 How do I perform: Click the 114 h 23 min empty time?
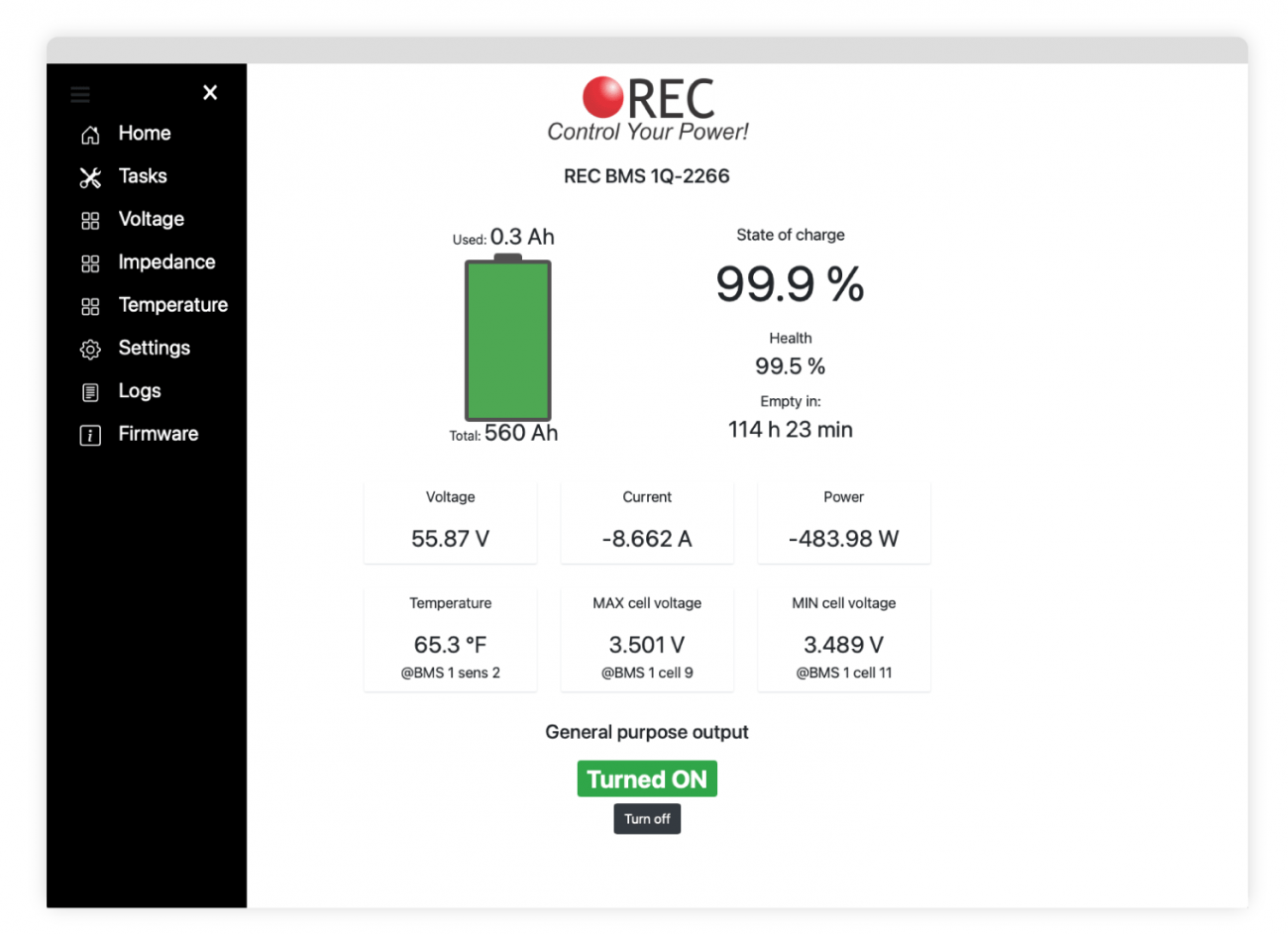point(791,430)
